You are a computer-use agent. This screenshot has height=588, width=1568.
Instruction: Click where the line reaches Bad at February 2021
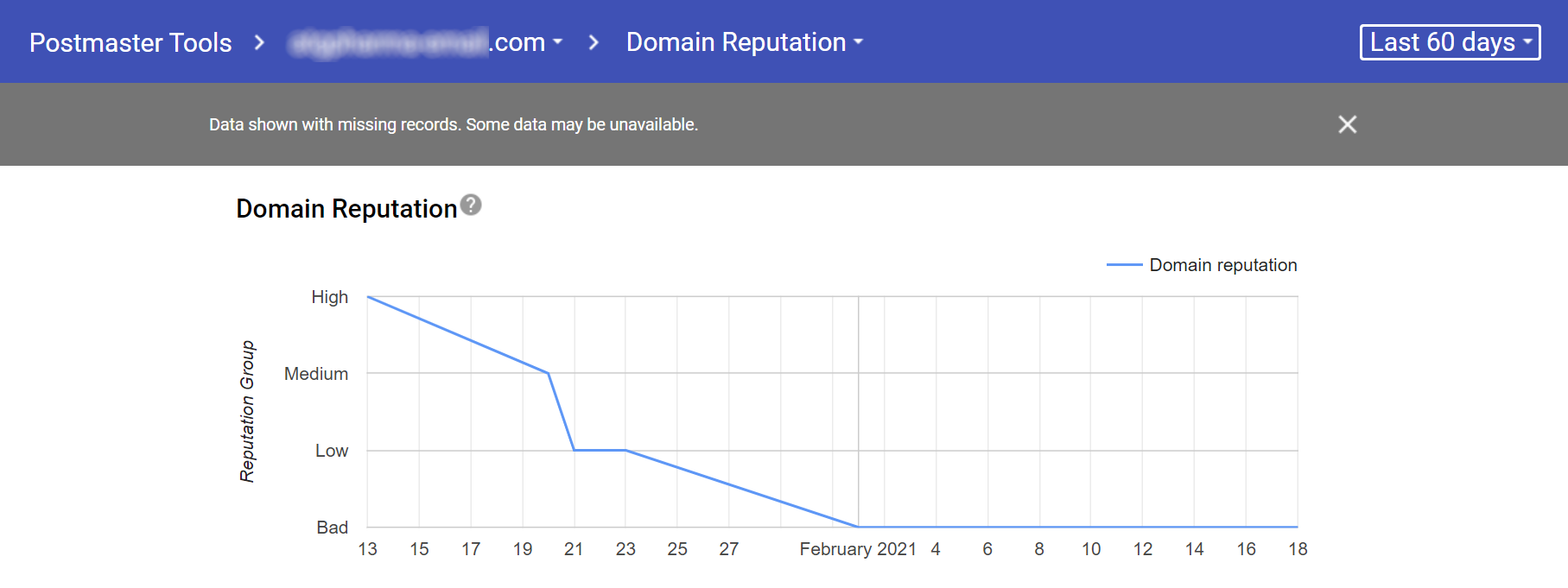(x=858, y=527)
